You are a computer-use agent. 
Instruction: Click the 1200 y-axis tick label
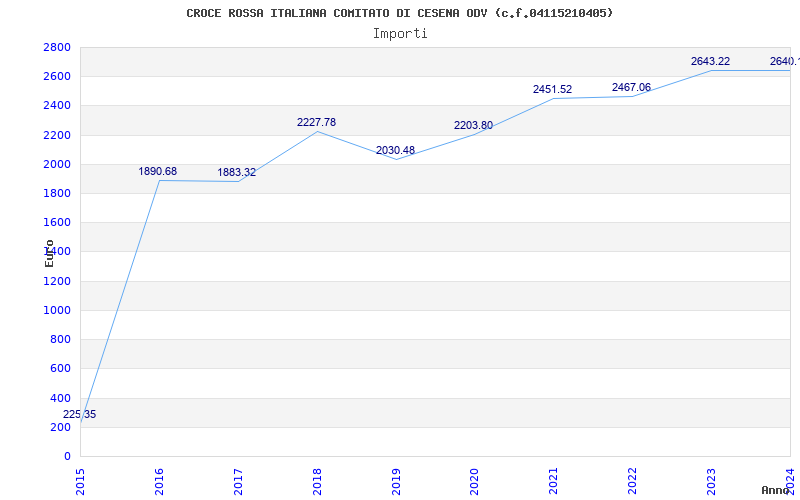57,281
